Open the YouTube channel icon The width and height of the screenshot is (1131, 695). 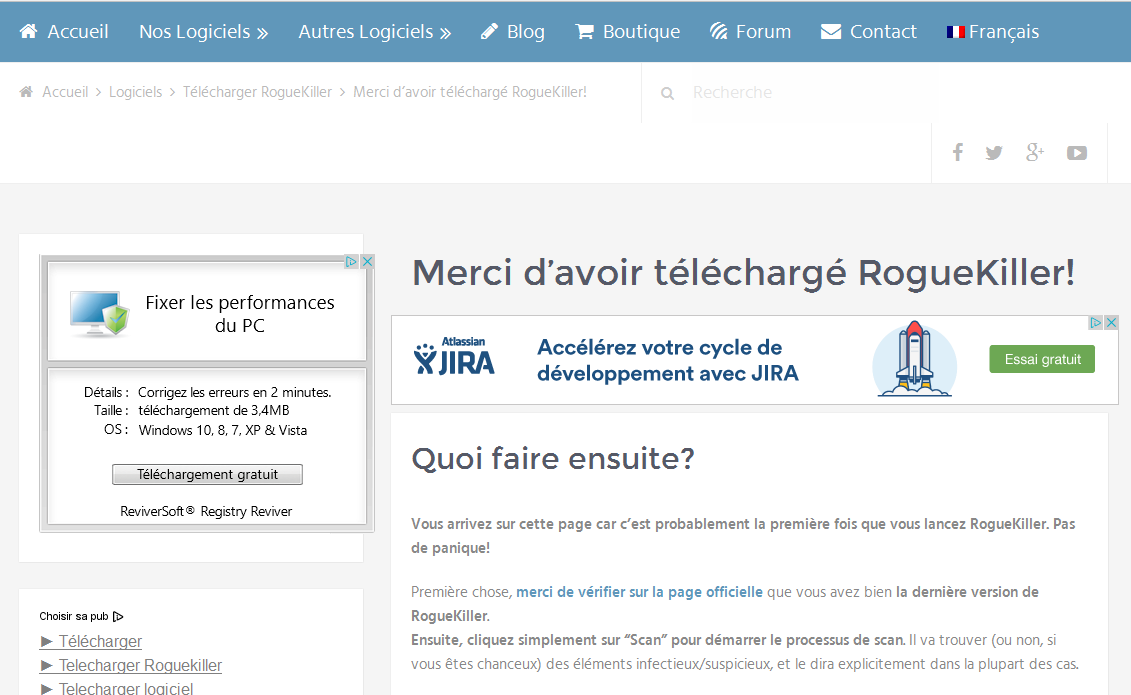click(x=1076, y=153)
